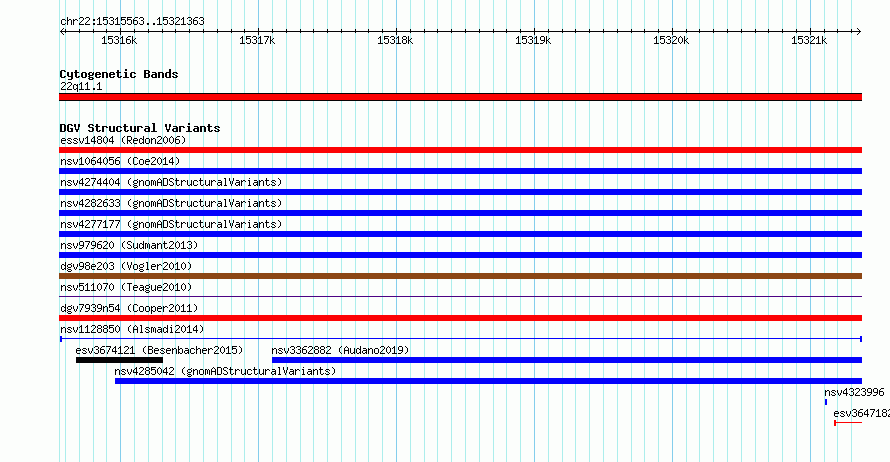Select the black esv3674121 variant bar

tap(119, 360)
